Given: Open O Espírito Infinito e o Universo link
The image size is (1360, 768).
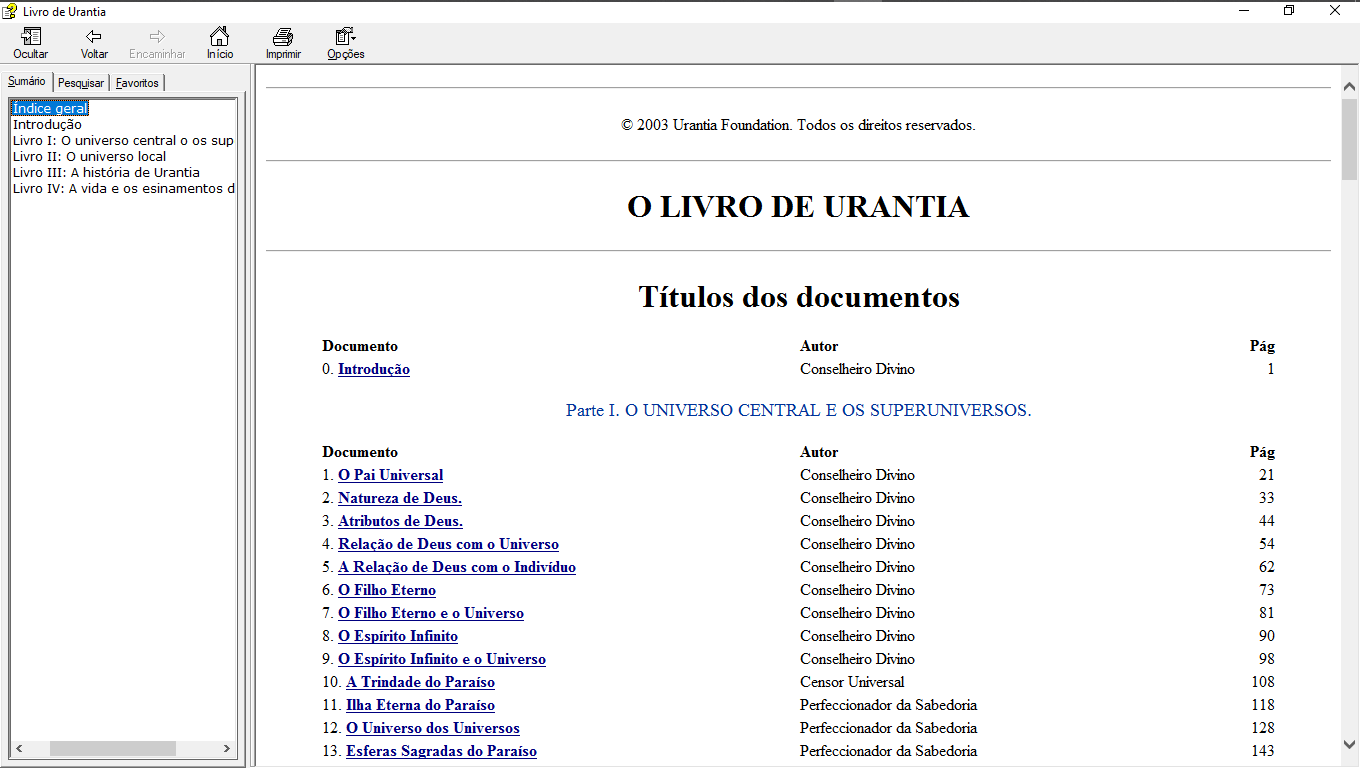Looking at the screenshot, I should [442, 659].
